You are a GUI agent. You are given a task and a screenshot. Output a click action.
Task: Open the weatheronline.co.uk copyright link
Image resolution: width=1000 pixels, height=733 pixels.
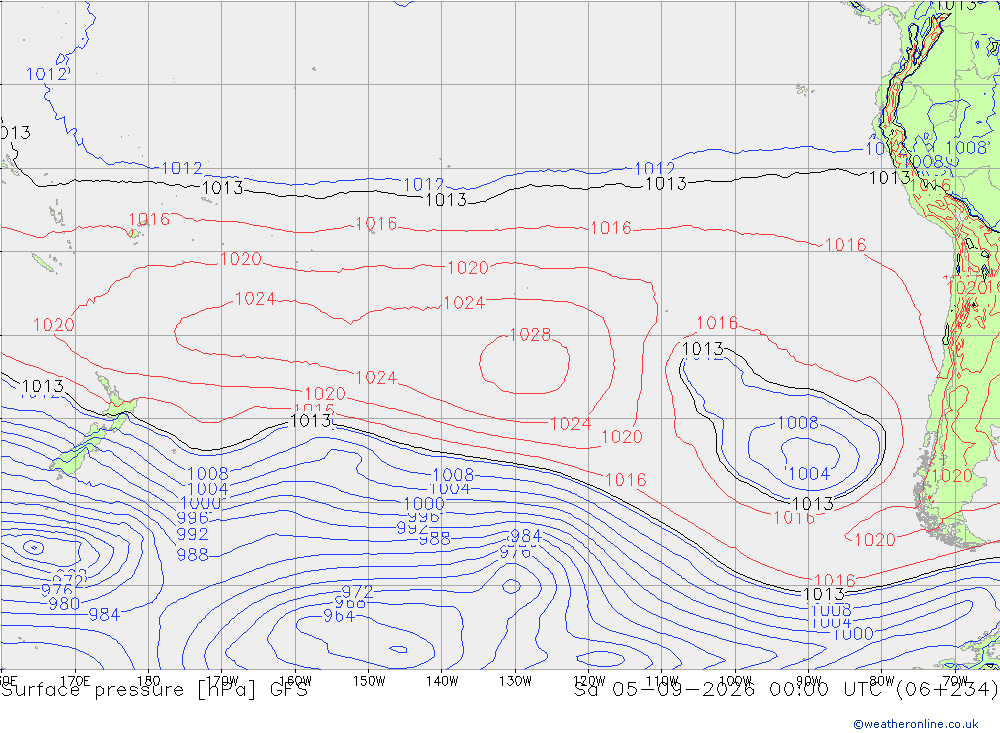coord(915,723)
